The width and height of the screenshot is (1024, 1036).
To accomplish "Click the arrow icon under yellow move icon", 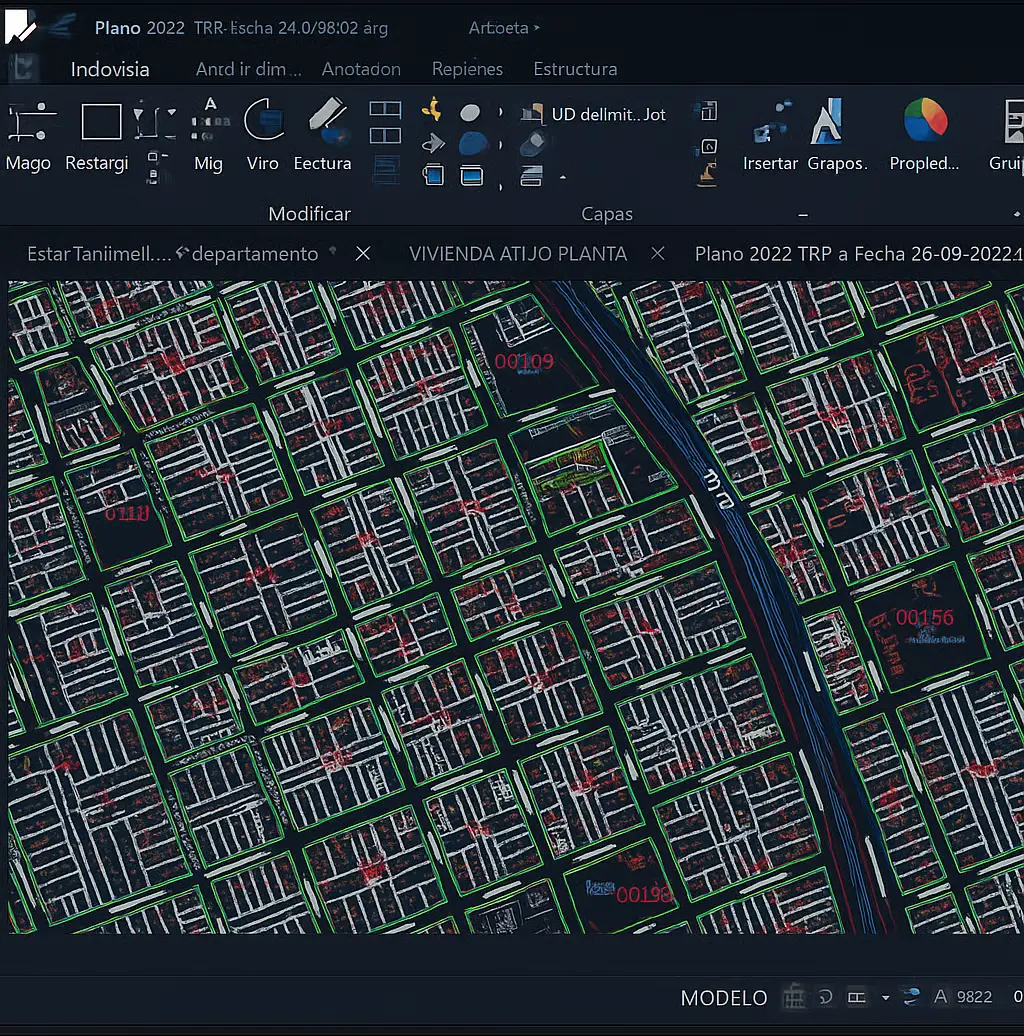I will [433, 143].
